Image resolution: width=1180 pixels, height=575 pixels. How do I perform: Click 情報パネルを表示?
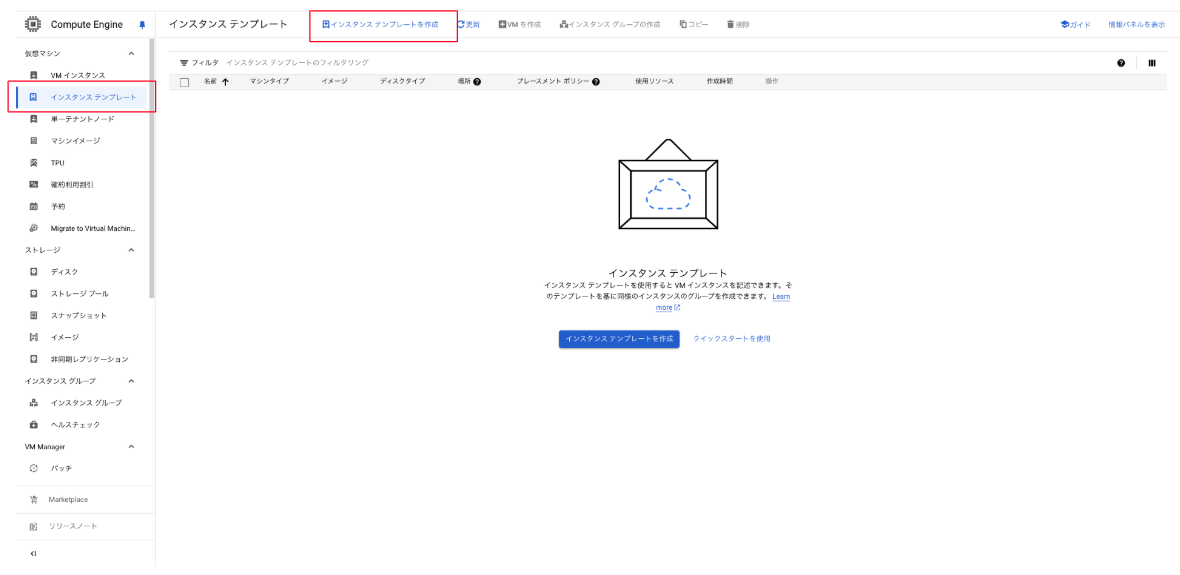click(1136, 25)
